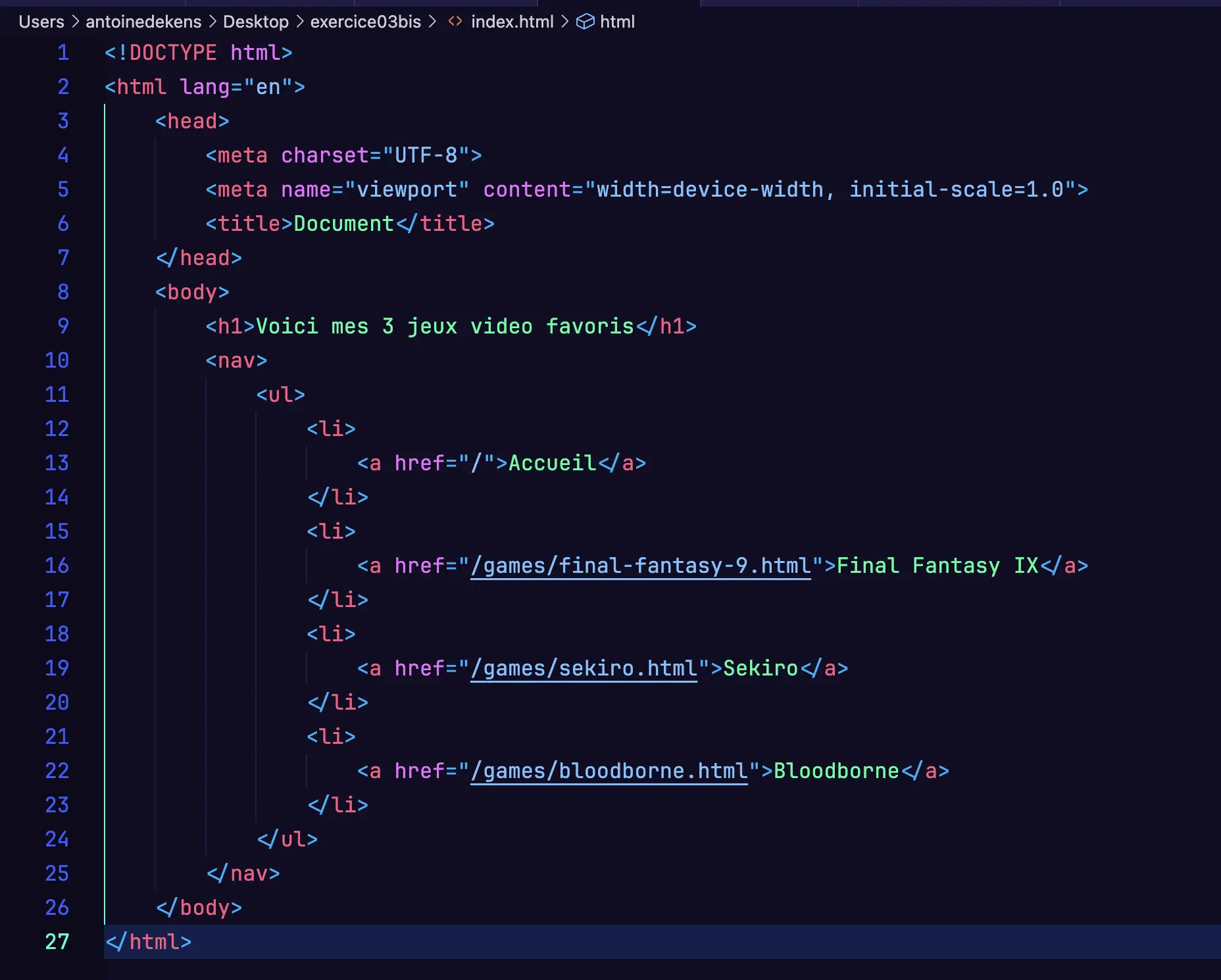1221x980 pixels.
Task: Place cursor in the Document title text
Action: click(x=343, y=224)
